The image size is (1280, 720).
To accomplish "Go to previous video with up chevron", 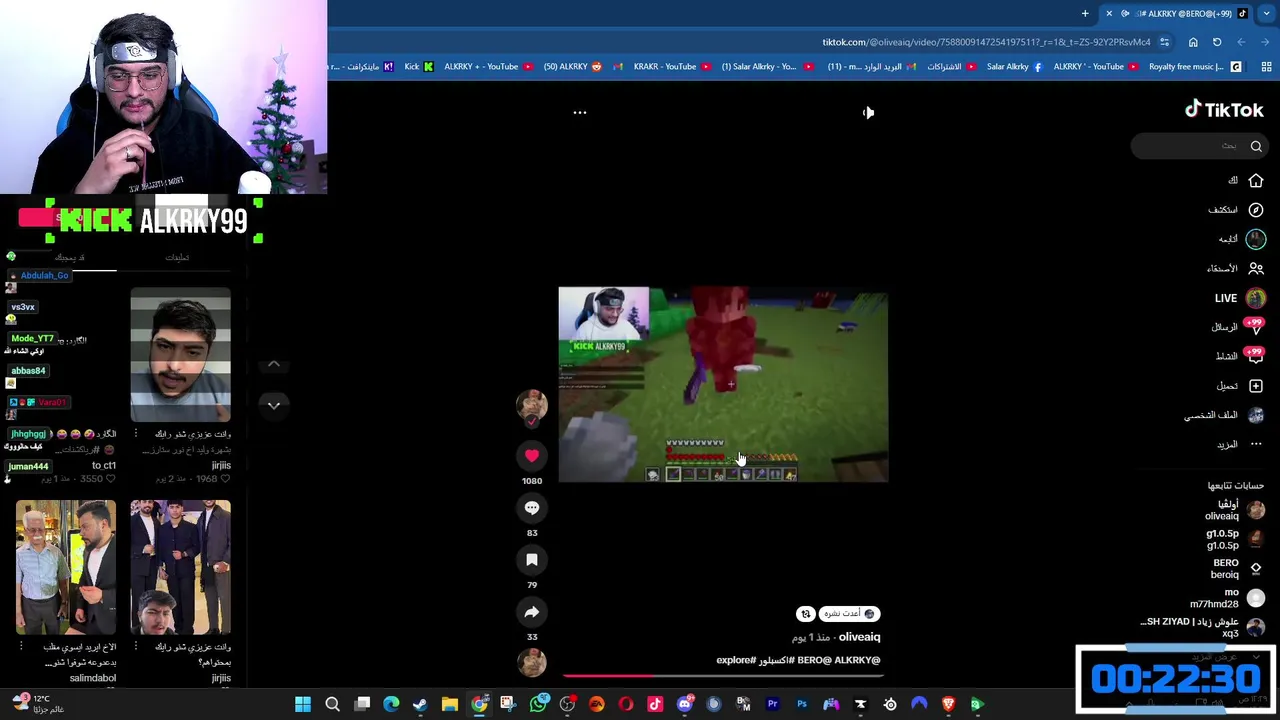I will click(x=274, y=364).
